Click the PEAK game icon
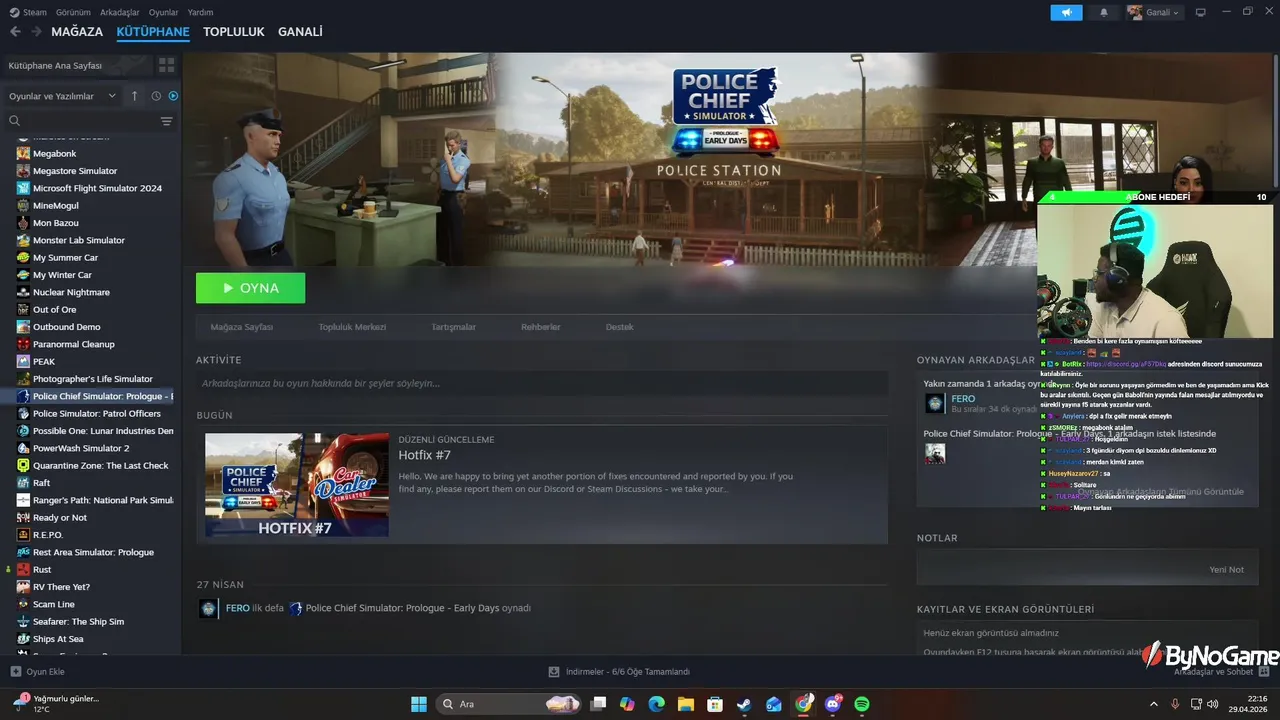Image resolution: width=1280 pixels, height=720 pixels. point(23,362)
